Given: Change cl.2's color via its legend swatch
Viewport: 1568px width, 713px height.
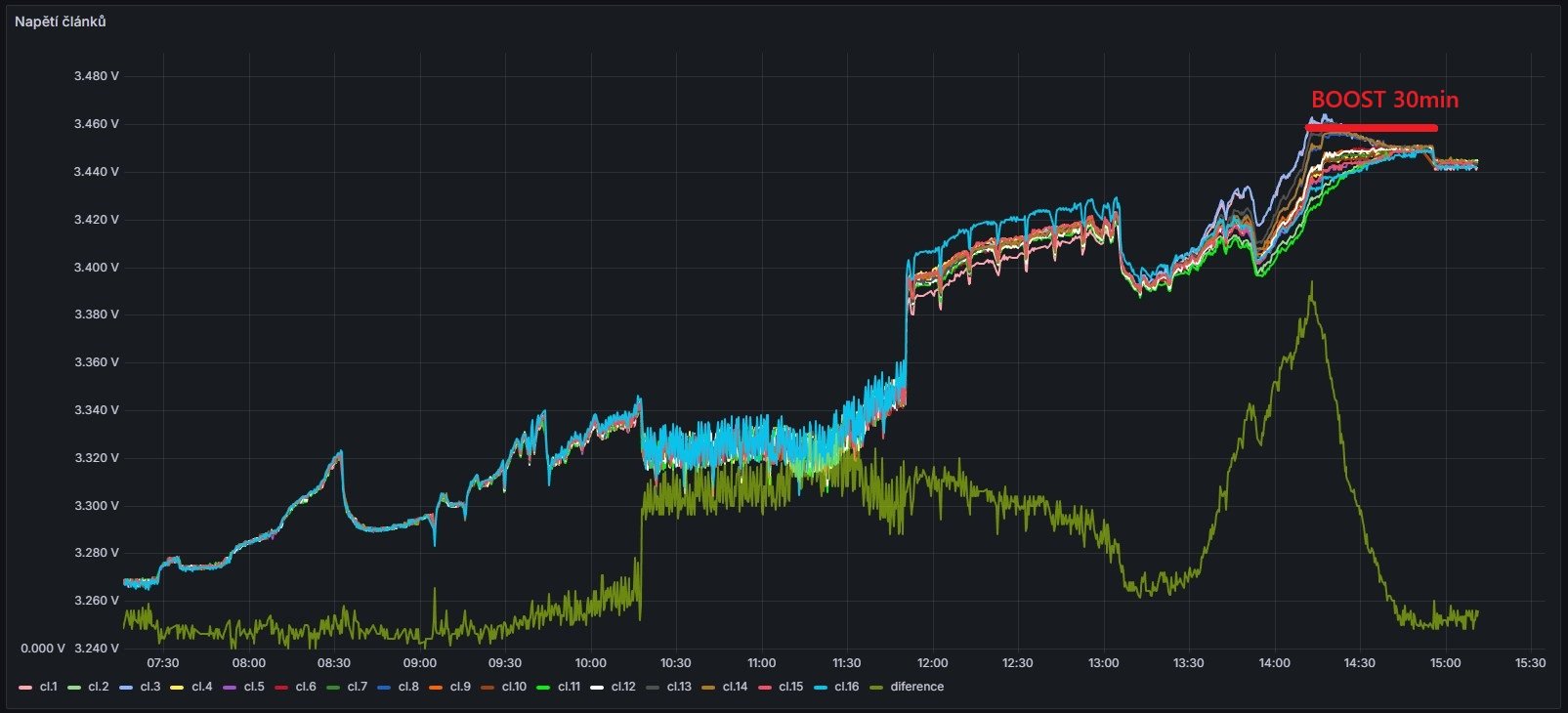Looking at the screenshot, I should click(74, 688).
